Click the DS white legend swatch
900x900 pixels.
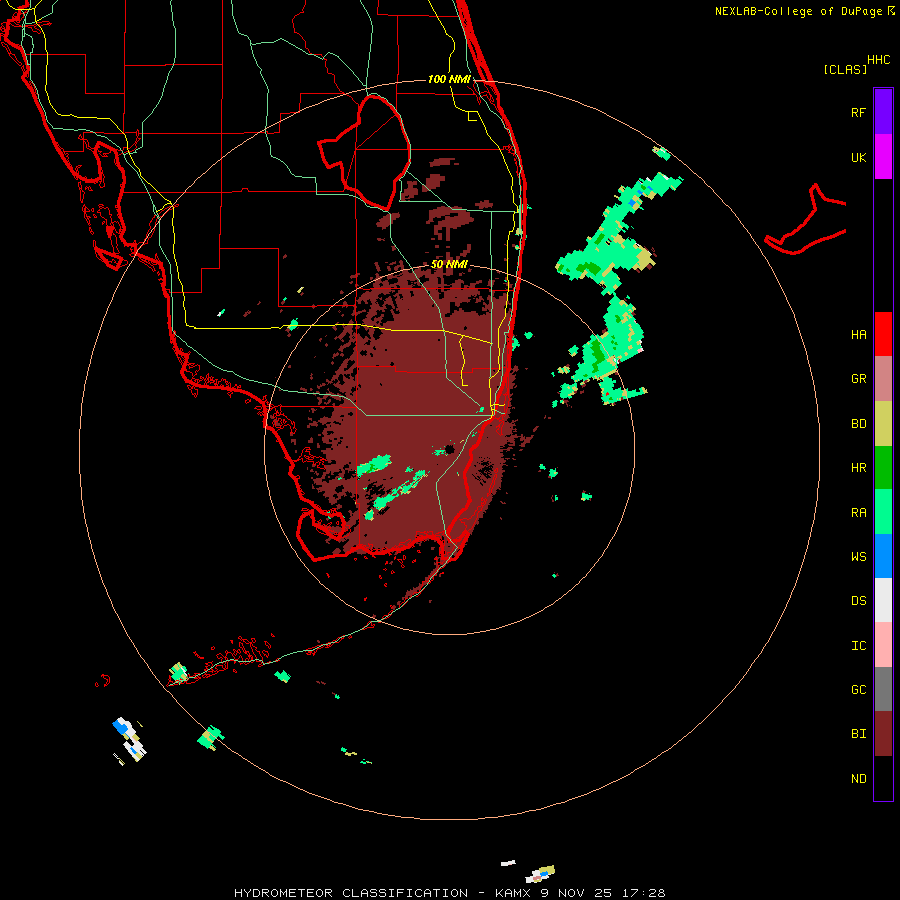[883, 600]
